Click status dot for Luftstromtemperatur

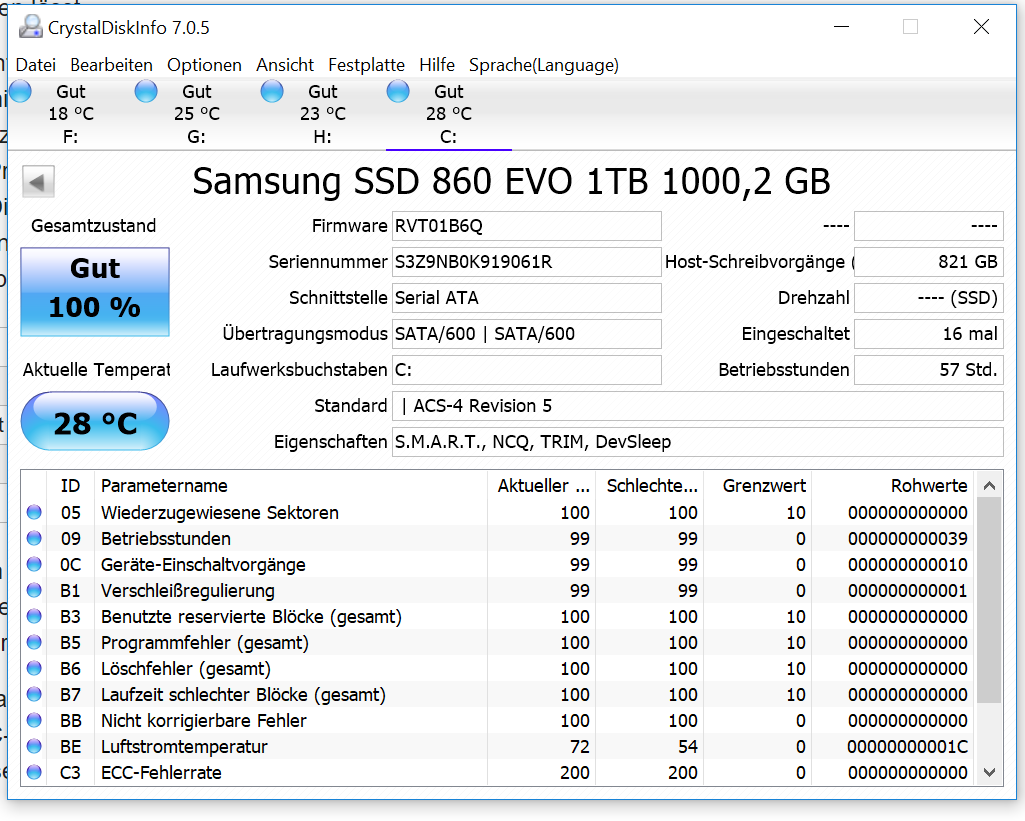(34, 746)
